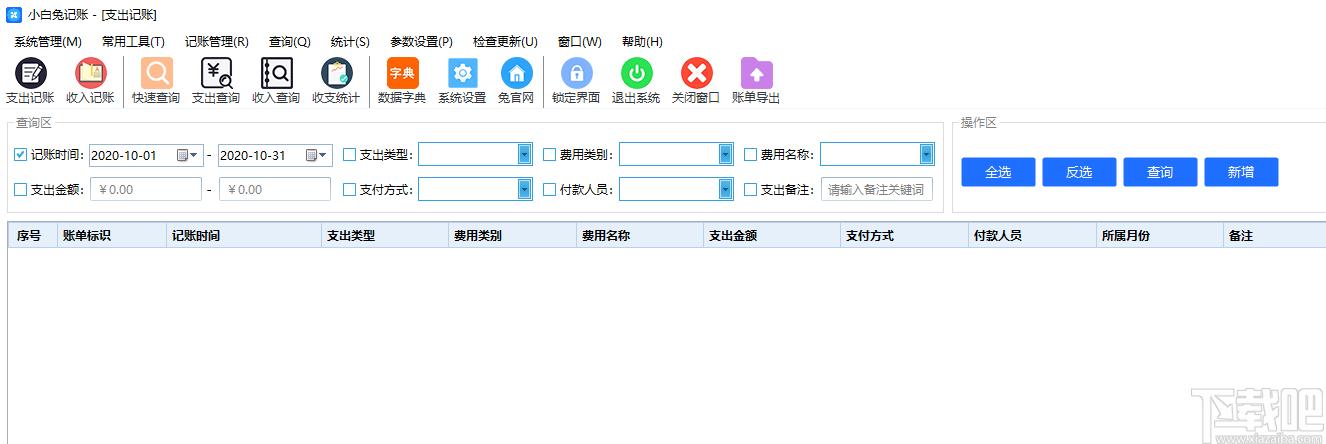Enable the 支出备注 checkbox
Viewport: 1326px width, 444px height.
pos(751,189)
